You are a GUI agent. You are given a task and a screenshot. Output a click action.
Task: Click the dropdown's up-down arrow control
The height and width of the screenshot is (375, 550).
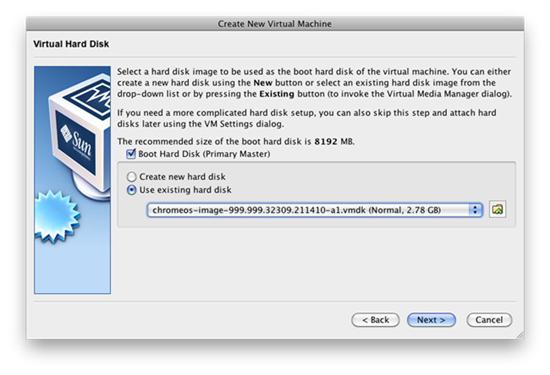pyautogui.click(x=475, y=210)
